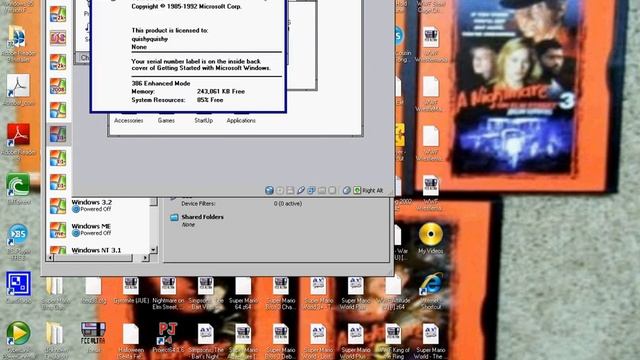Click the VM list horizontal scroll left arrow
The width and height of the screenshot is (640, 360).
(50, 258)
